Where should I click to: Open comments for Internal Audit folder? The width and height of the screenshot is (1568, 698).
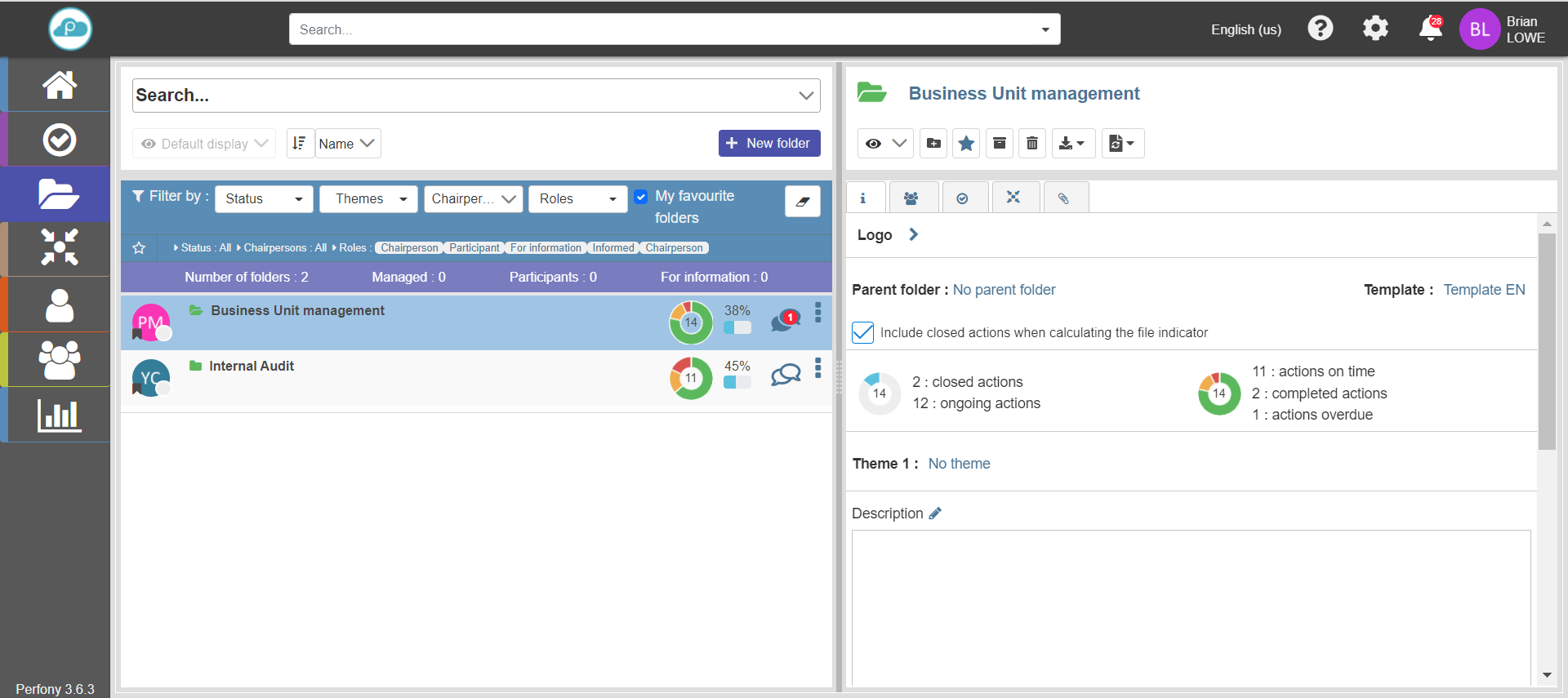[x=785, y=375]
